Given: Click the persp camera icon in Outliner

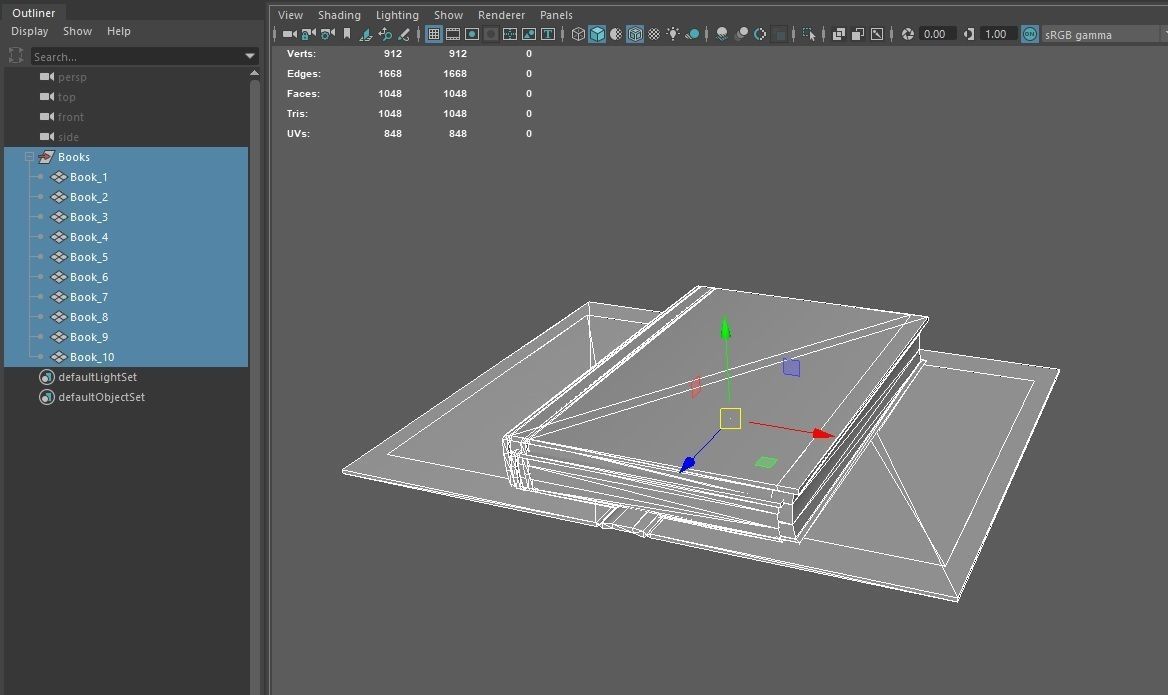Looking at the screenshot, I should tap(47, 77).
